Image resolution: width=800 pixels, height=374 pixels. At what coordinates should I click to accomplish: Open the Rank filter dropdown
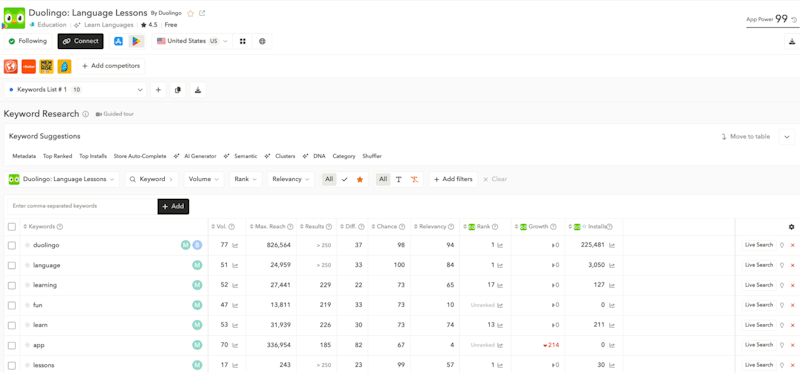246,180
